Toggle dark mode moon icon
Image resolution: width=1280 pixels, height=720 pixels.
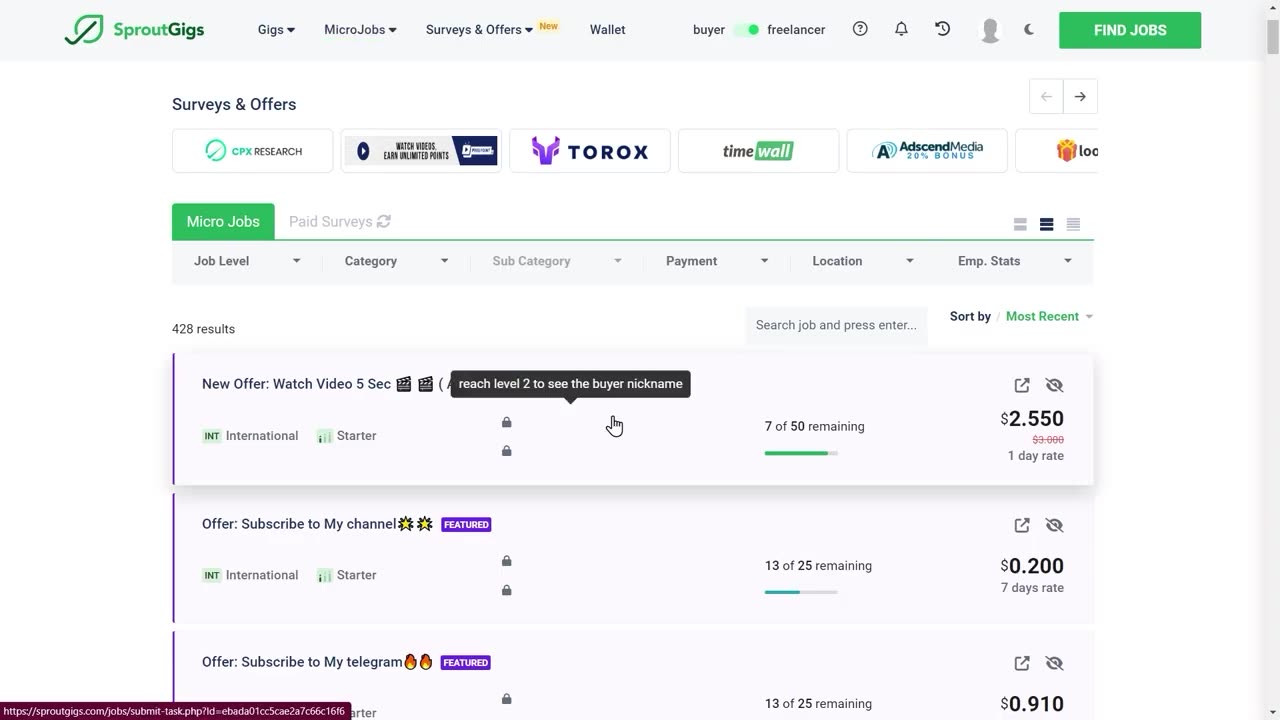[x=1029, y=29]
